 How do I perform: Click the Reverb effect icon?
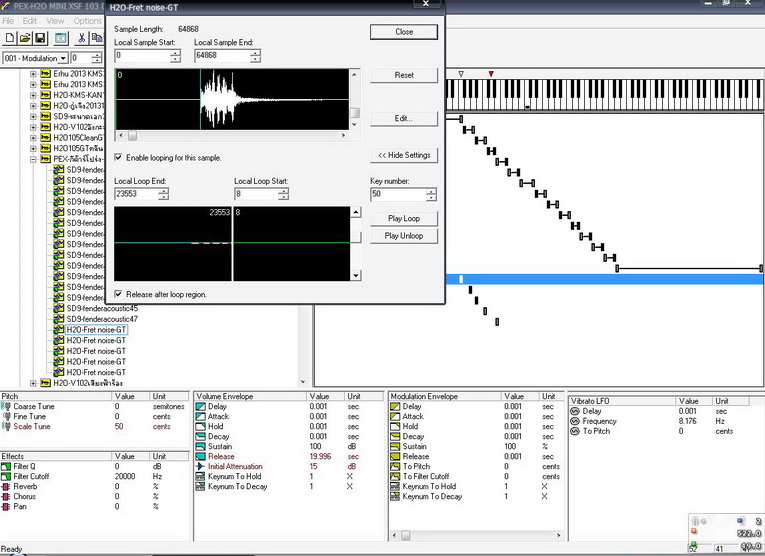pos(6,487)
